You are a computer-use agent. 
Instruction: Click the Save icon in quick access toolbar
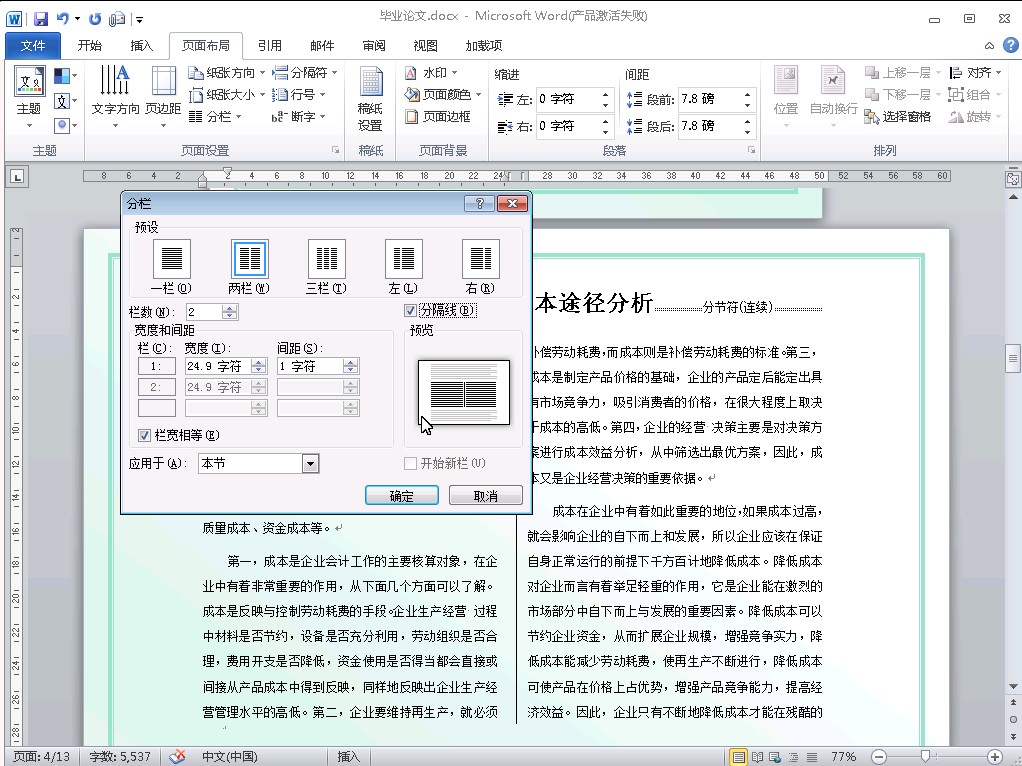point(41,18)
